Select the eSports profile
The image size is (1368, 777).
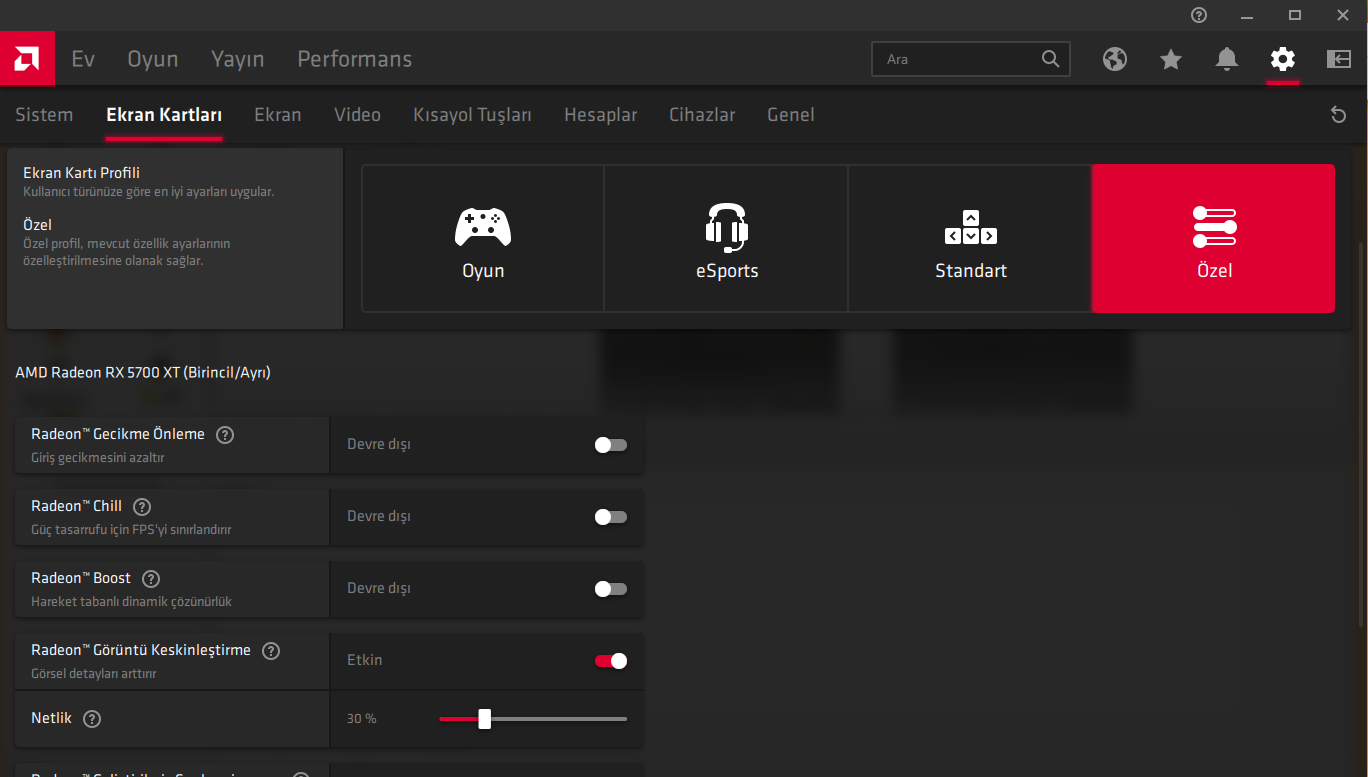727,239
